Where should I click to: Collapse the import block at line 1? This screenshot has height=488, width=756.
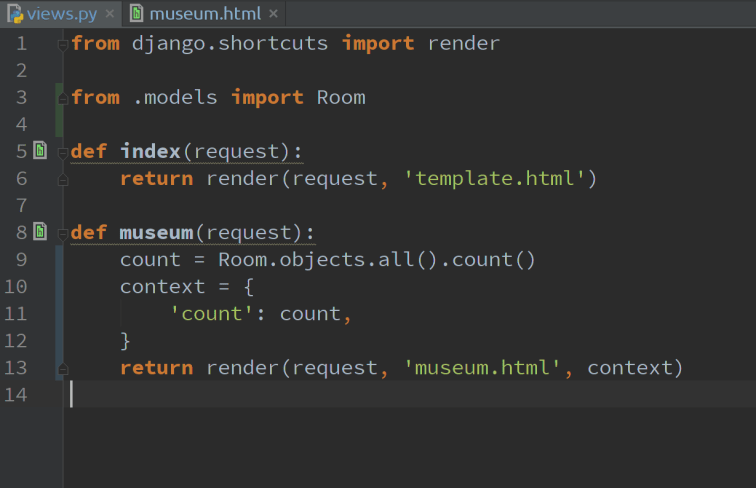tap(63, 44)
